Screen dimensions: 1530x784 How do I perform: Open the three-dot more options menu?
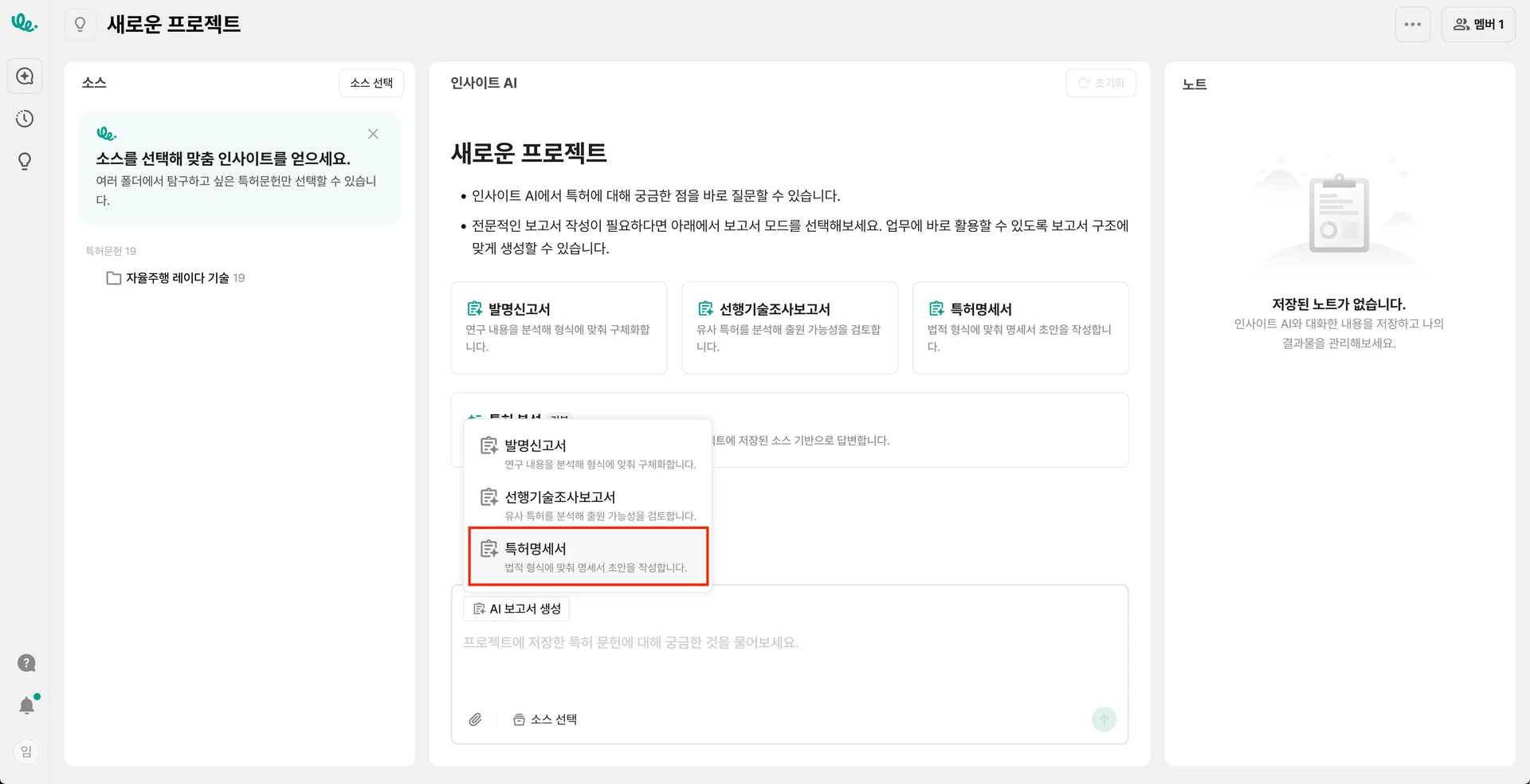pos(1412,25)
